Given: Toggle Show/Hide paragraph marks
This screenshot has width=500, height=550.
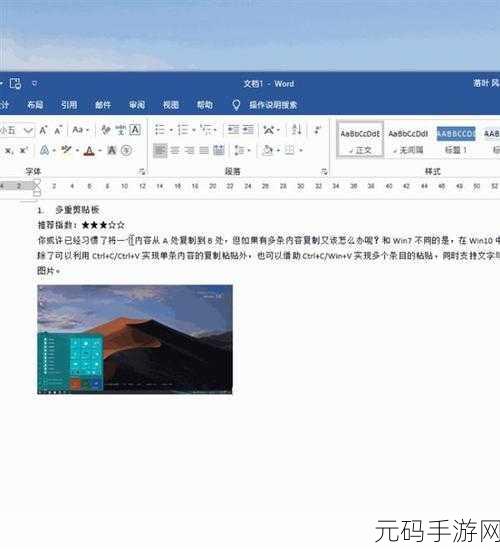Looking at the screenshot, I should pyautogui.click(x=318, y=130).
